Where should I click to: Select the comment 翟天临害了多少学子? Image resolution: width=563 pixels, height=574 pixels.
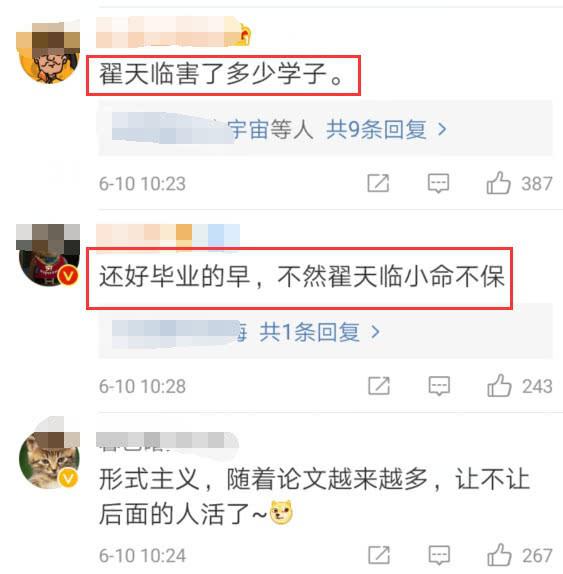(x=222, y=74)
